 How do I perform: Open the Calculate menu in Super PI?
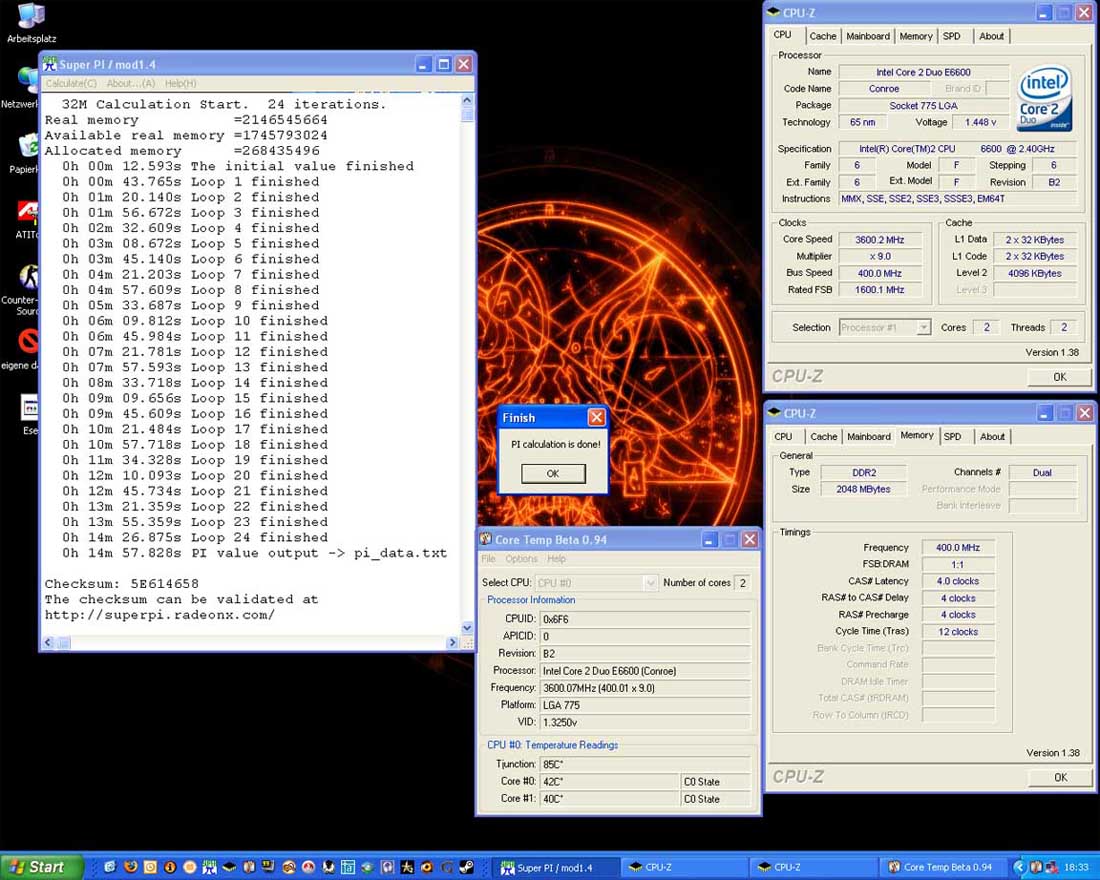point(71,84)
